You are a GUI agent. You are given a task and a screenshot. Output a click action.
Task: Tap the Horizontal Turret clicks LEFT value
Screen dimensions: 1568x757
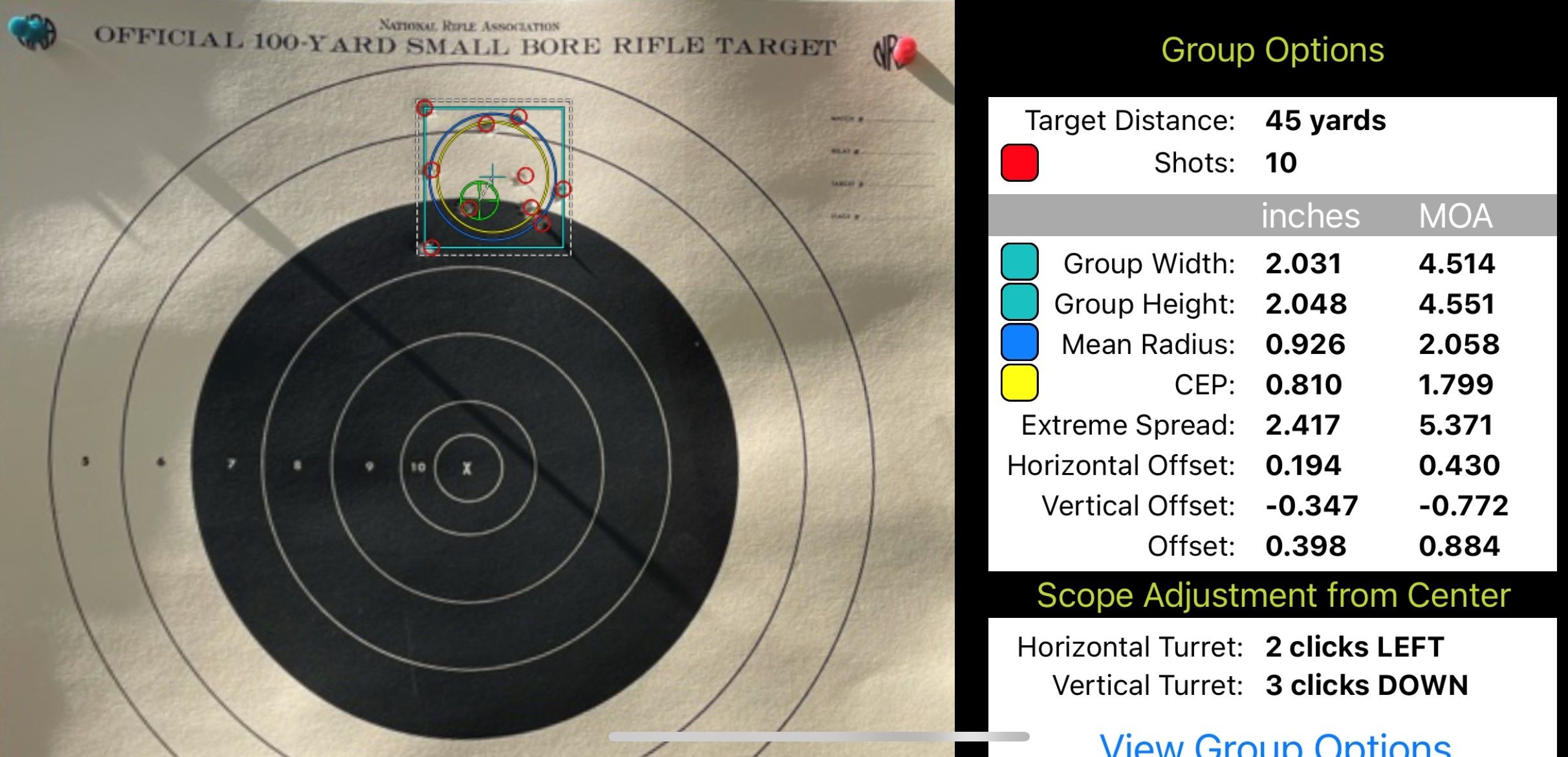(1355, 646)
